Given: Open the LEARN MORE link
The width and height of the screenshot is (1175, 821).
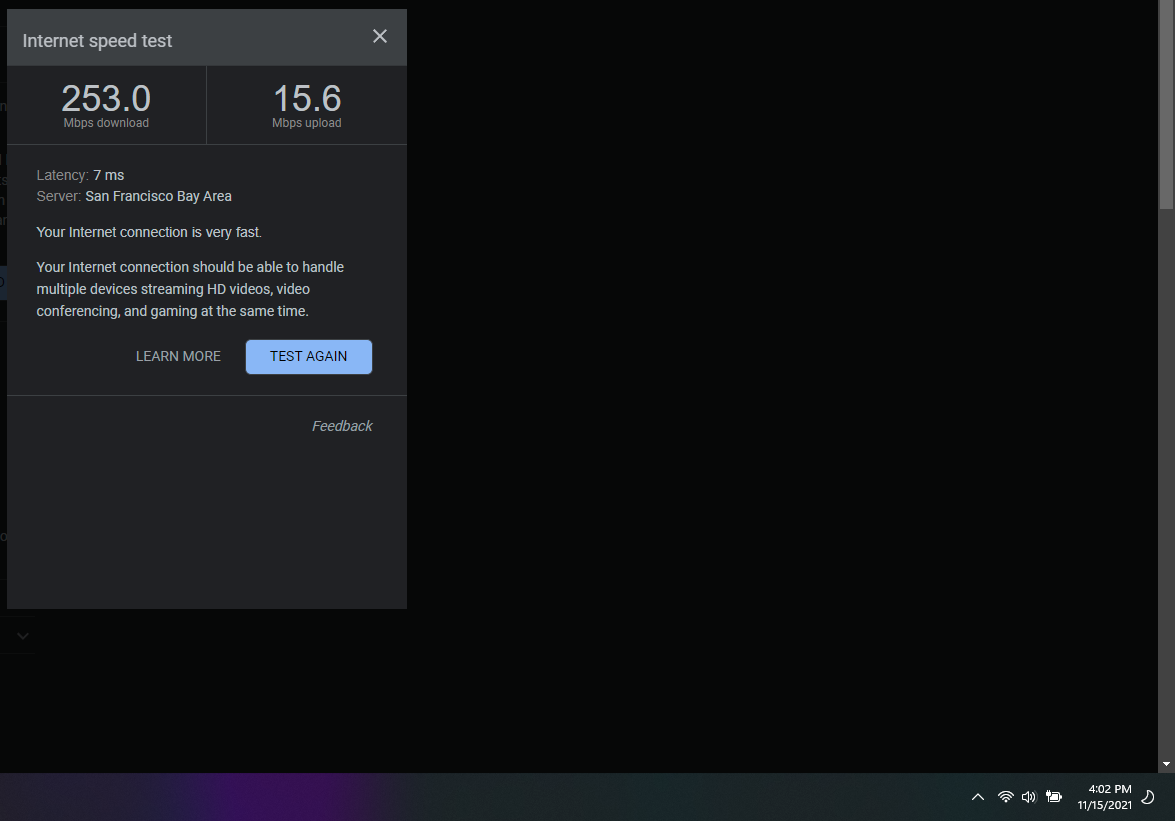Looking at the screenshot, I should pos(178,357).
